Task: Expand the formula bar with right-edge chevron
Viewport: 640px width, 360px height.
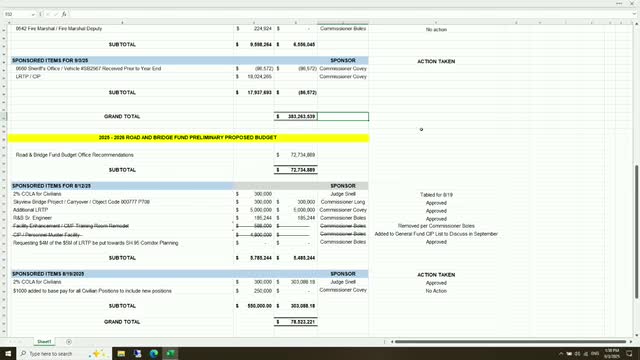Action: click(x=634, y=14)
